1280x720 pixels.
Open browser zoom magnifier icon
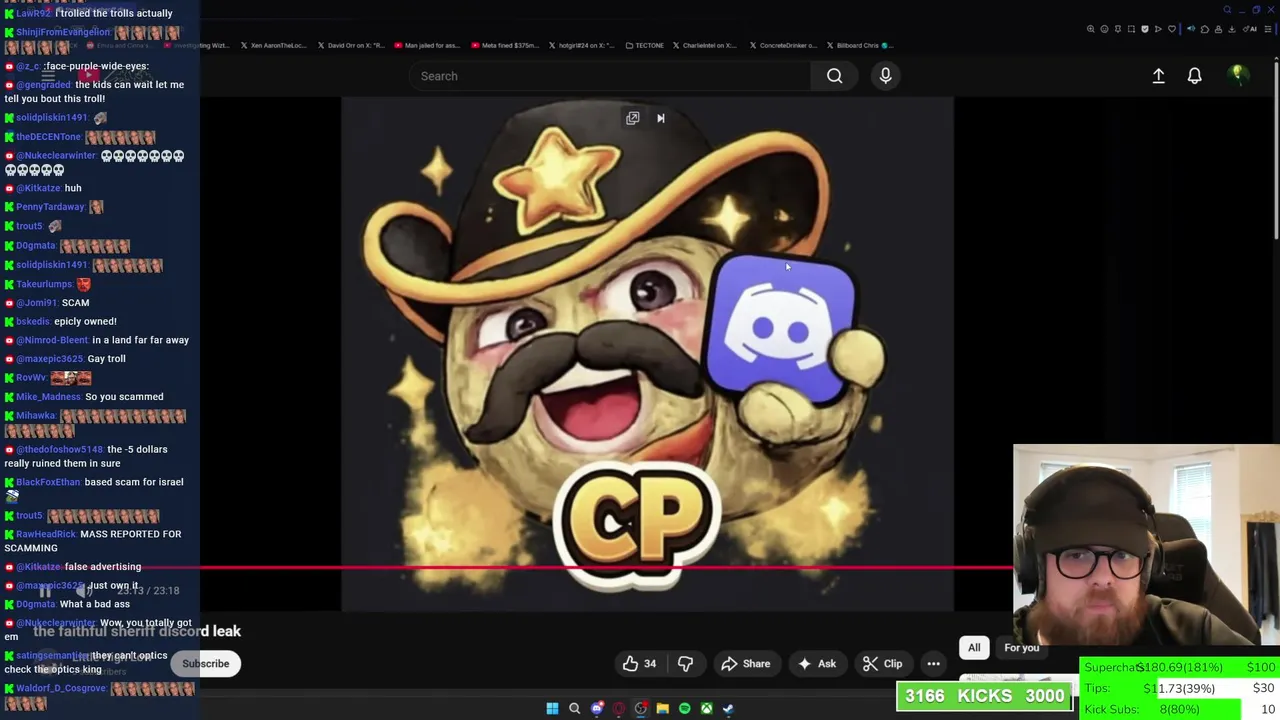pos(1091,29)
